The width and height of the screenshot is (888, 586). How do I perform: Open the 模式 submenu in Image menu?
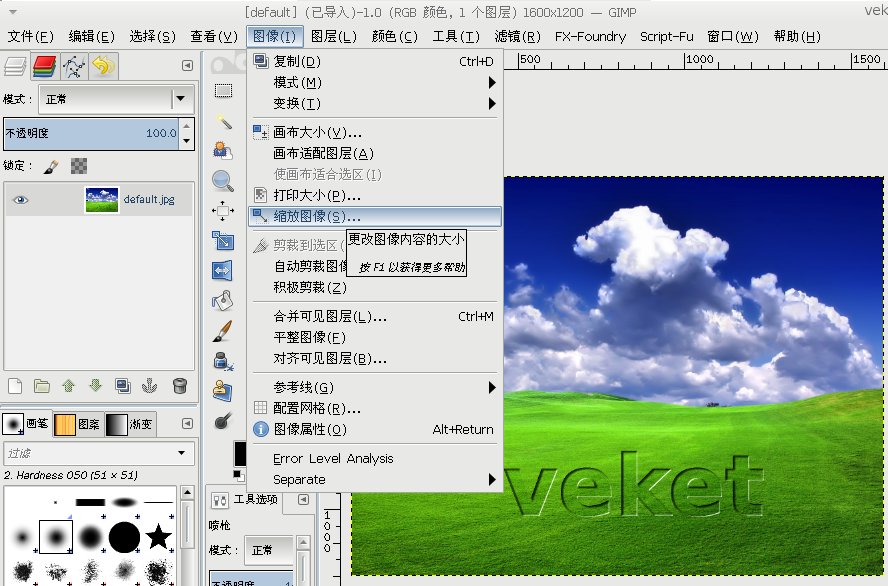375,83
